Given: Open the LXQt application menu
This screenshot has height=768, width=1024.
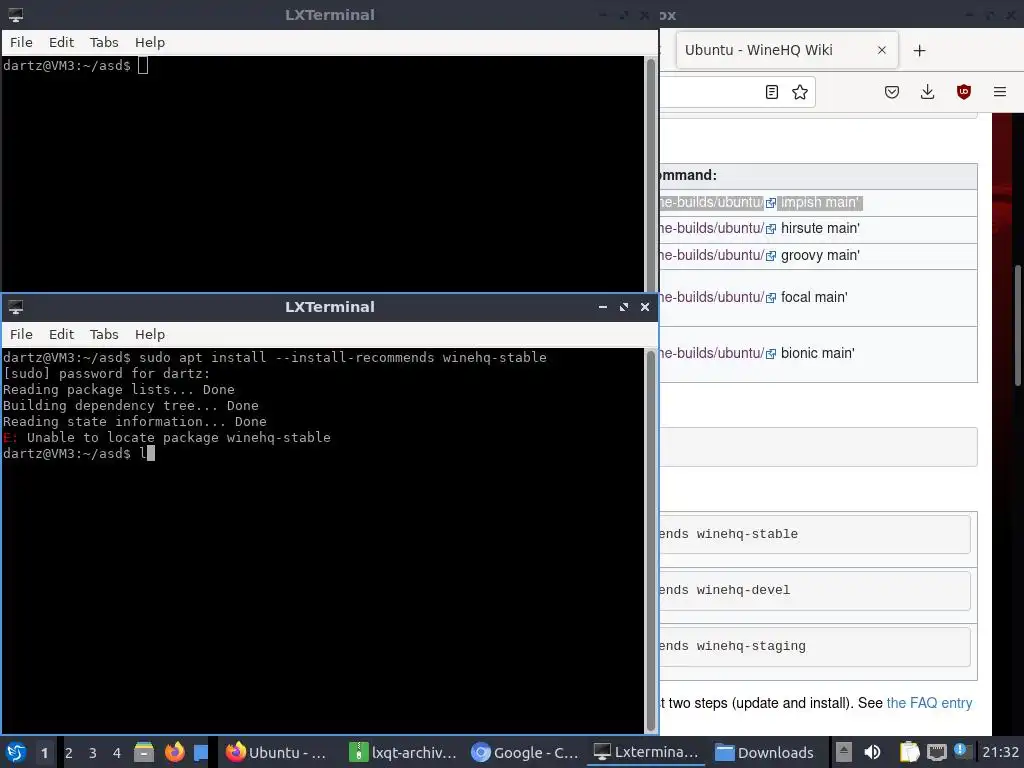Looking at the screenshot, I should click(16, 752).
